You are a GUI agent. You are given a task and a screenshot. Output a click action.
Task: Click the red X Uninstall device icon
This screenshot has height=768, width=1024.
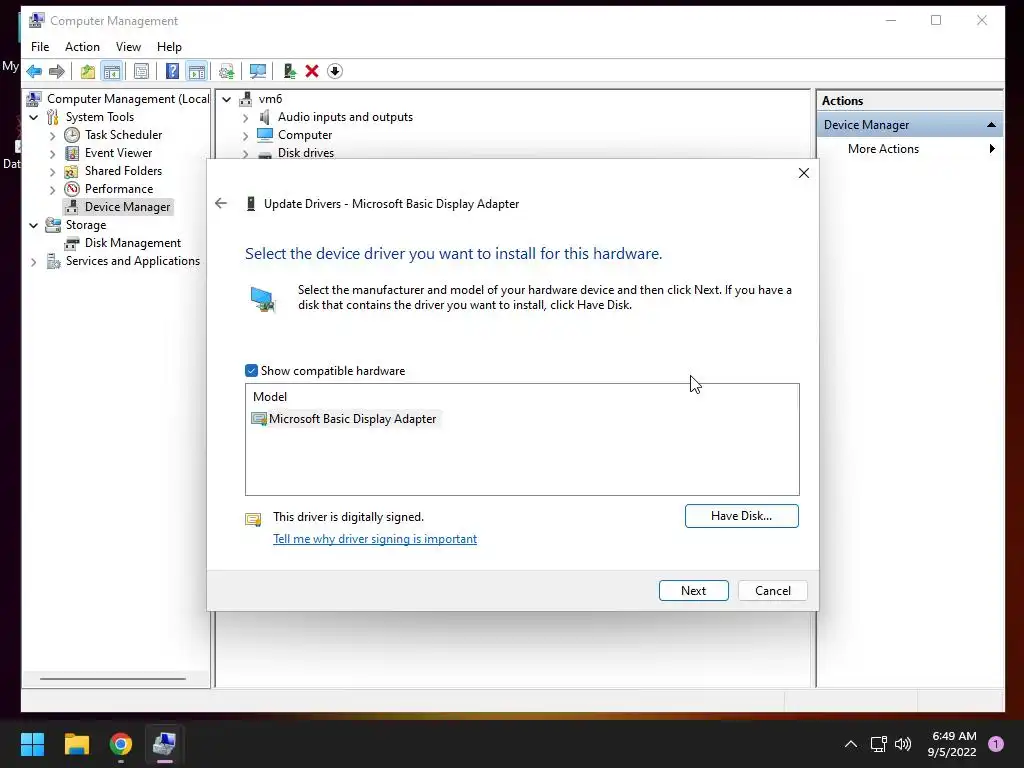tap(312, 71)
